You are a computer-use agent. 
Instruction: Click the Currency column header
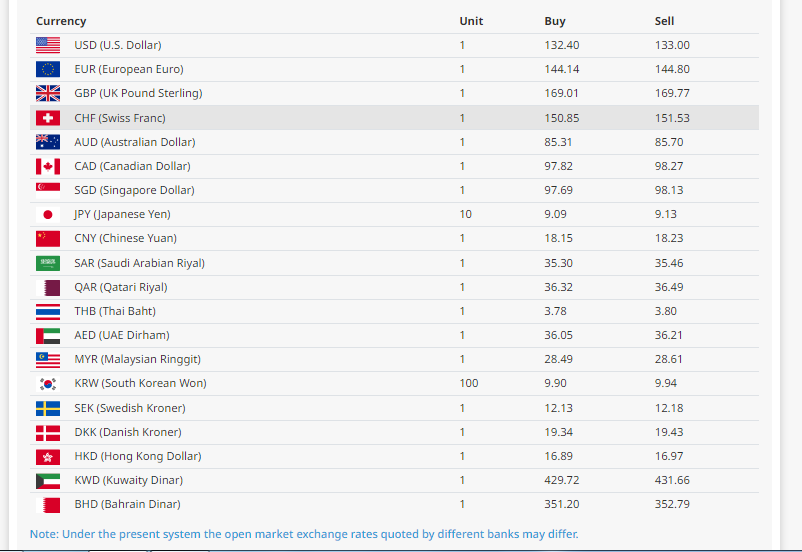61,21
